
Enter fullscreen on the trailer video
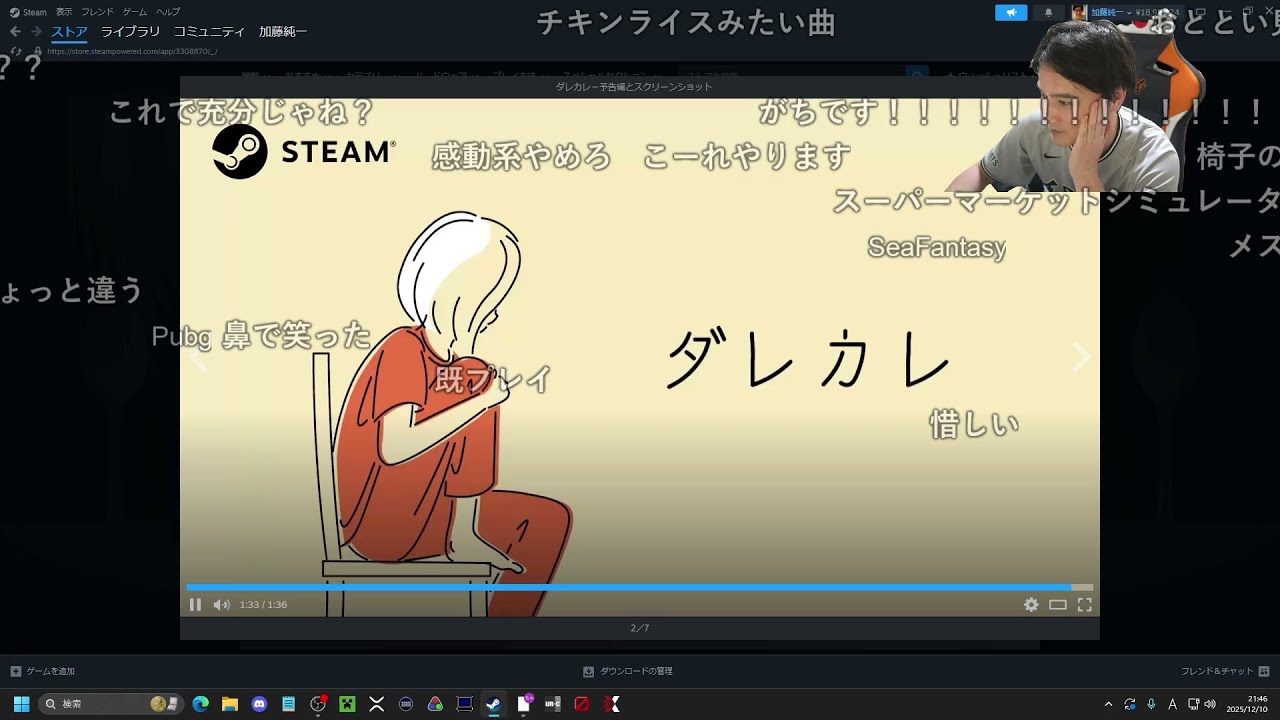pos(1084,605)
